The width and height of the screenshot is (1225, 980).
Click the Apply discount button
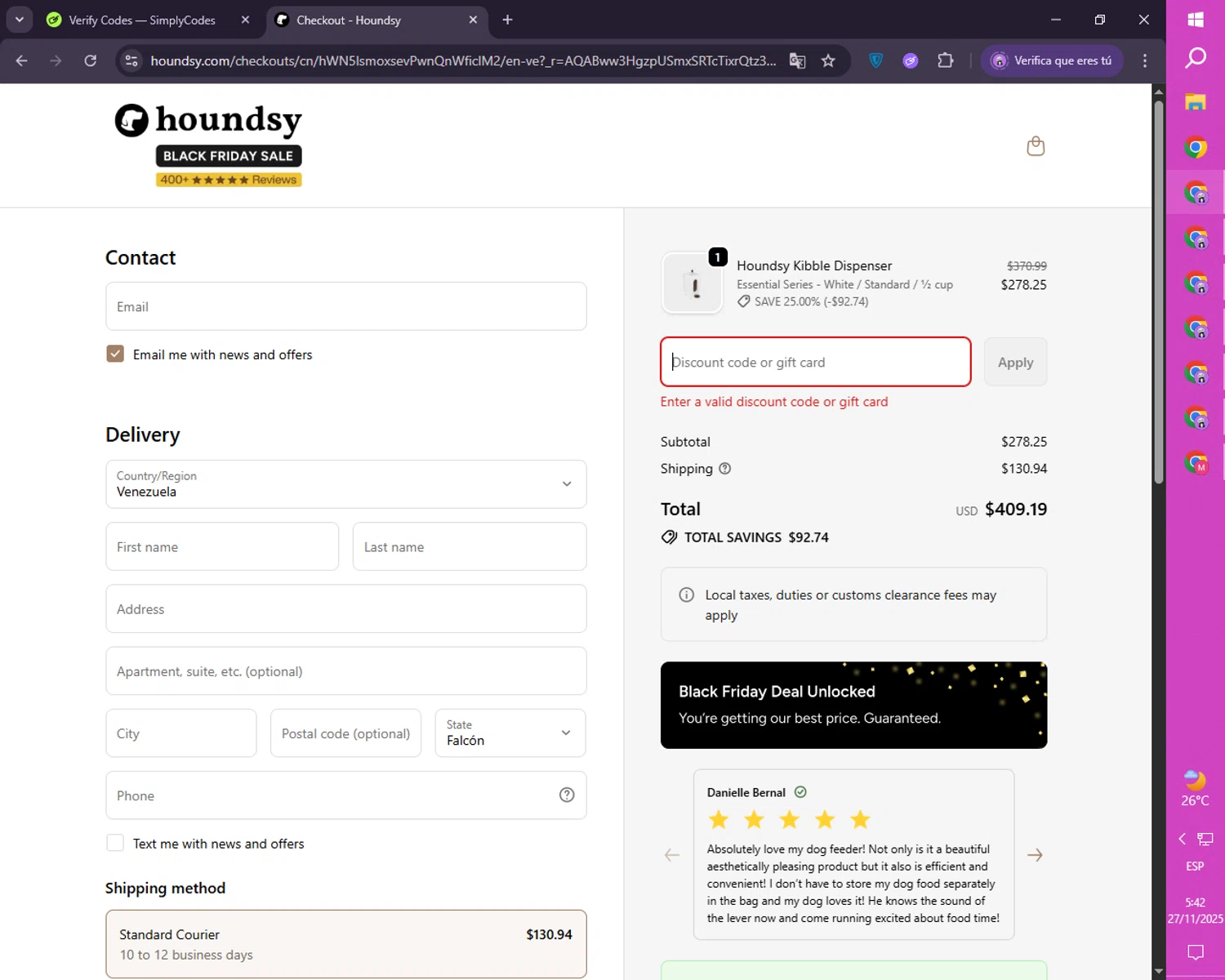coord(1015,362)
